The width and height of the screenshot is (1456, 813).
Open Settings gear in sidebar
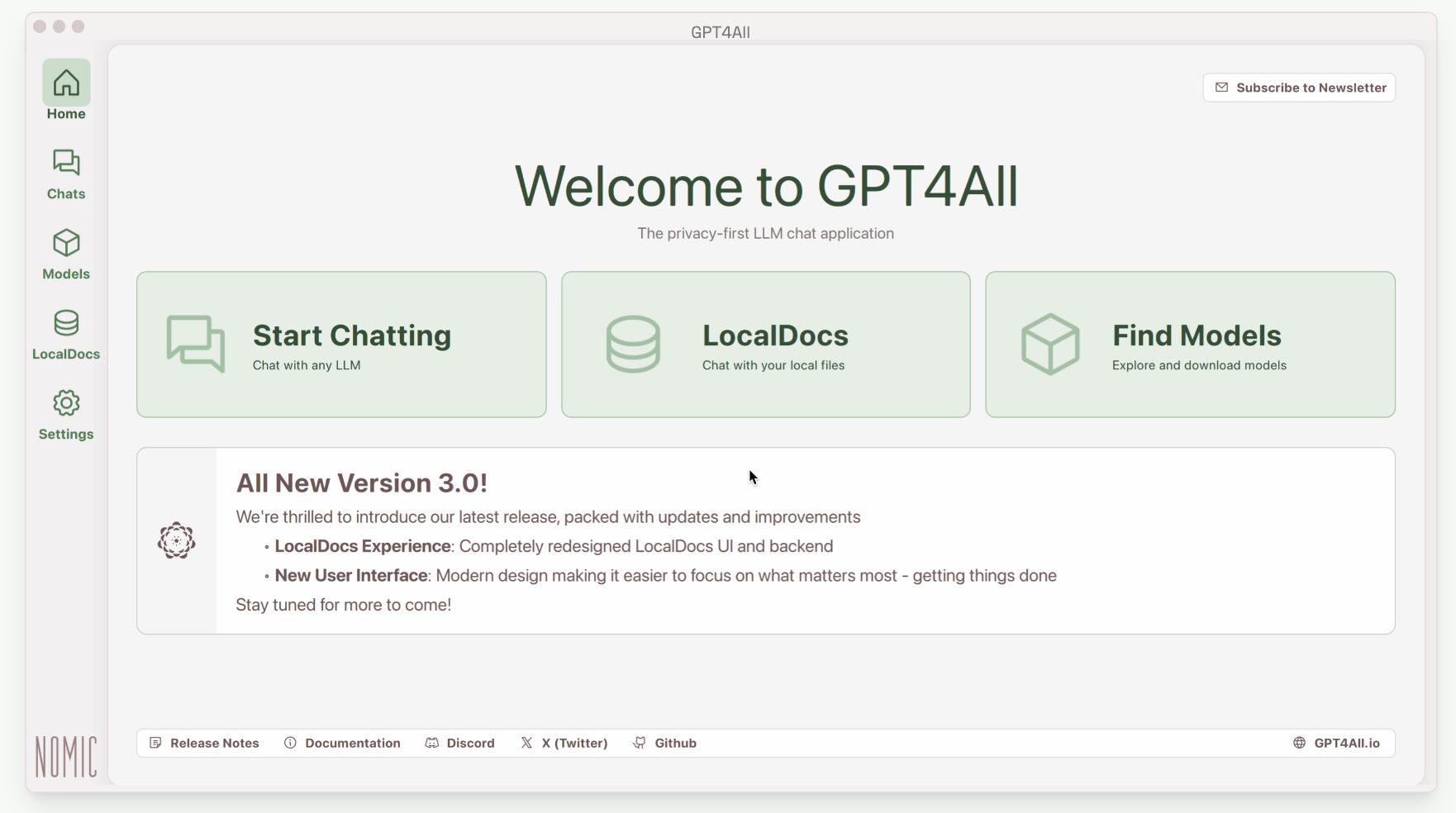coord(66,403)
